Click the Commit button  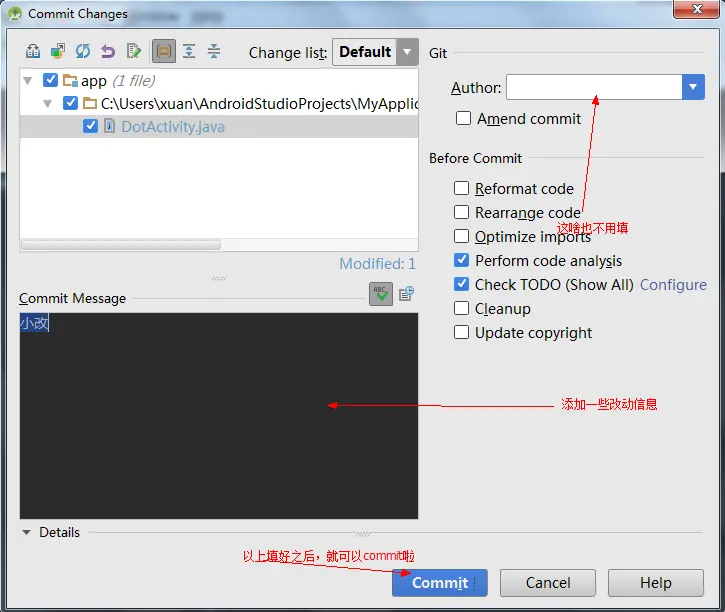440,583
